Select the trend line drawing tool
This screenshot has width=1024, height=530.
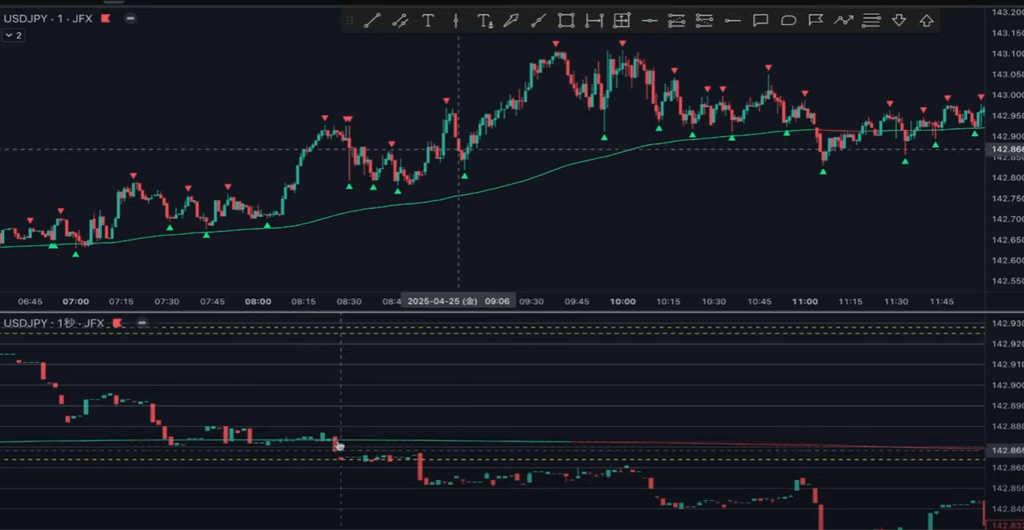[x=373, y=20]
